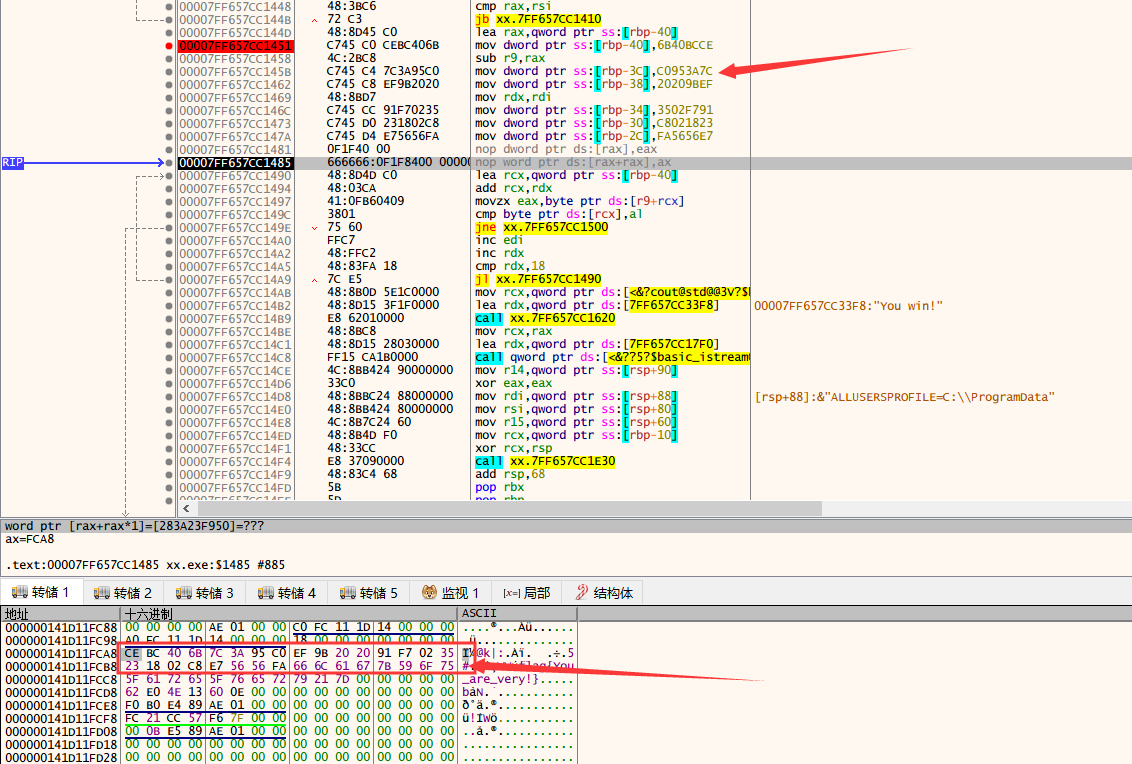Image resolution: width=1132 pixels, height=764 pixels.
Task: Click the jump-down arrow on the 75 60 row
Action: click(x=315, y=228)
